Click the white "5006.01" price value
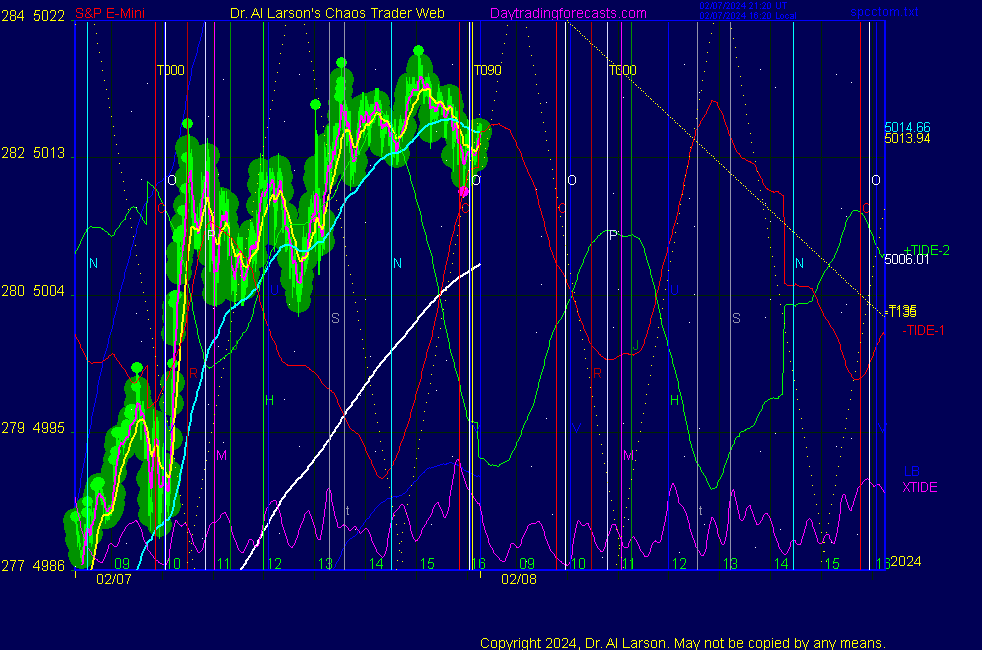This screenshot has height=650, width=982. 906,259
